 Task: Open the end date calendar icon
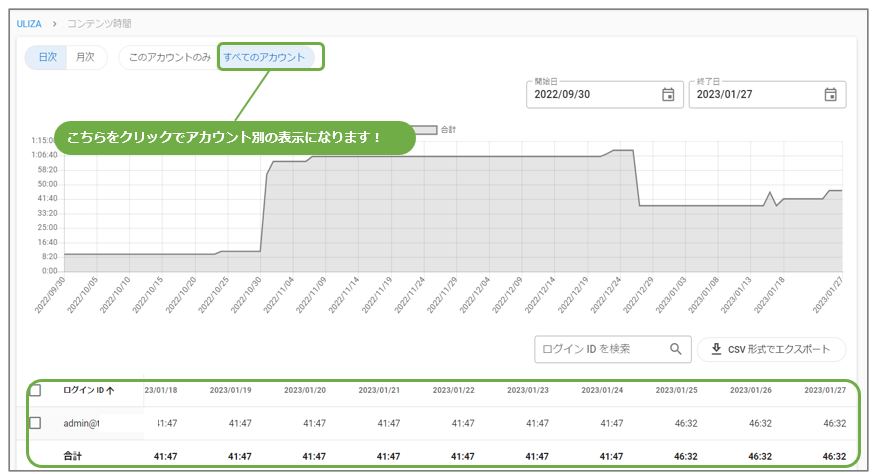tap(830, 95)
